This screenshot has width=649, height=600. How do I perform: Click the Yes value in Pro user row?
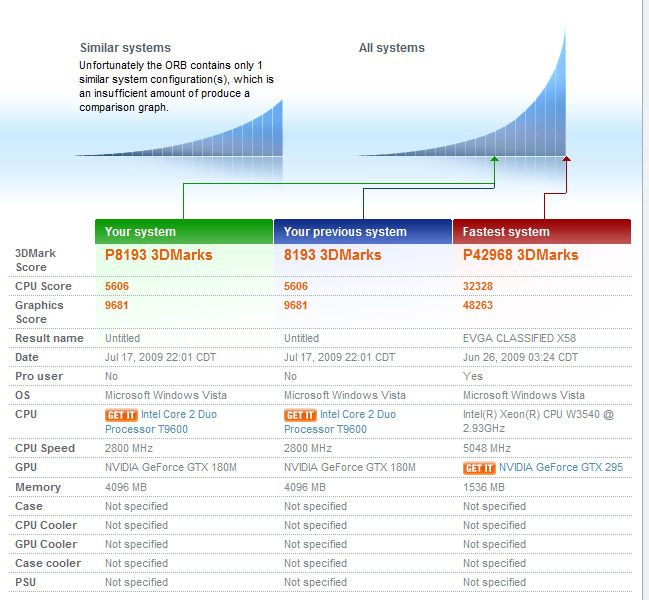(473, 376)
